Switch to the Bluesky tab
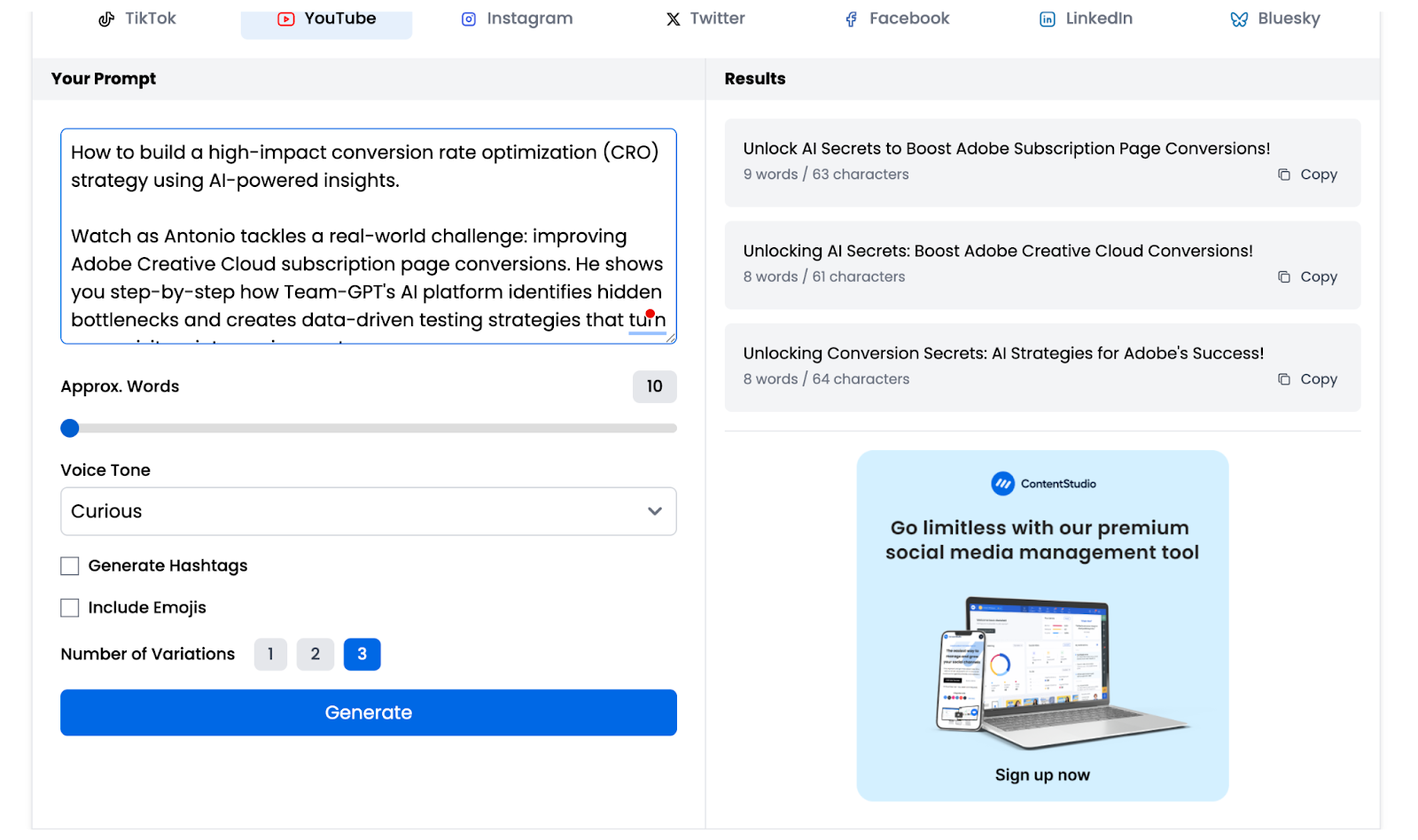The image size is (1418, 840). (x=1275, y=19)
